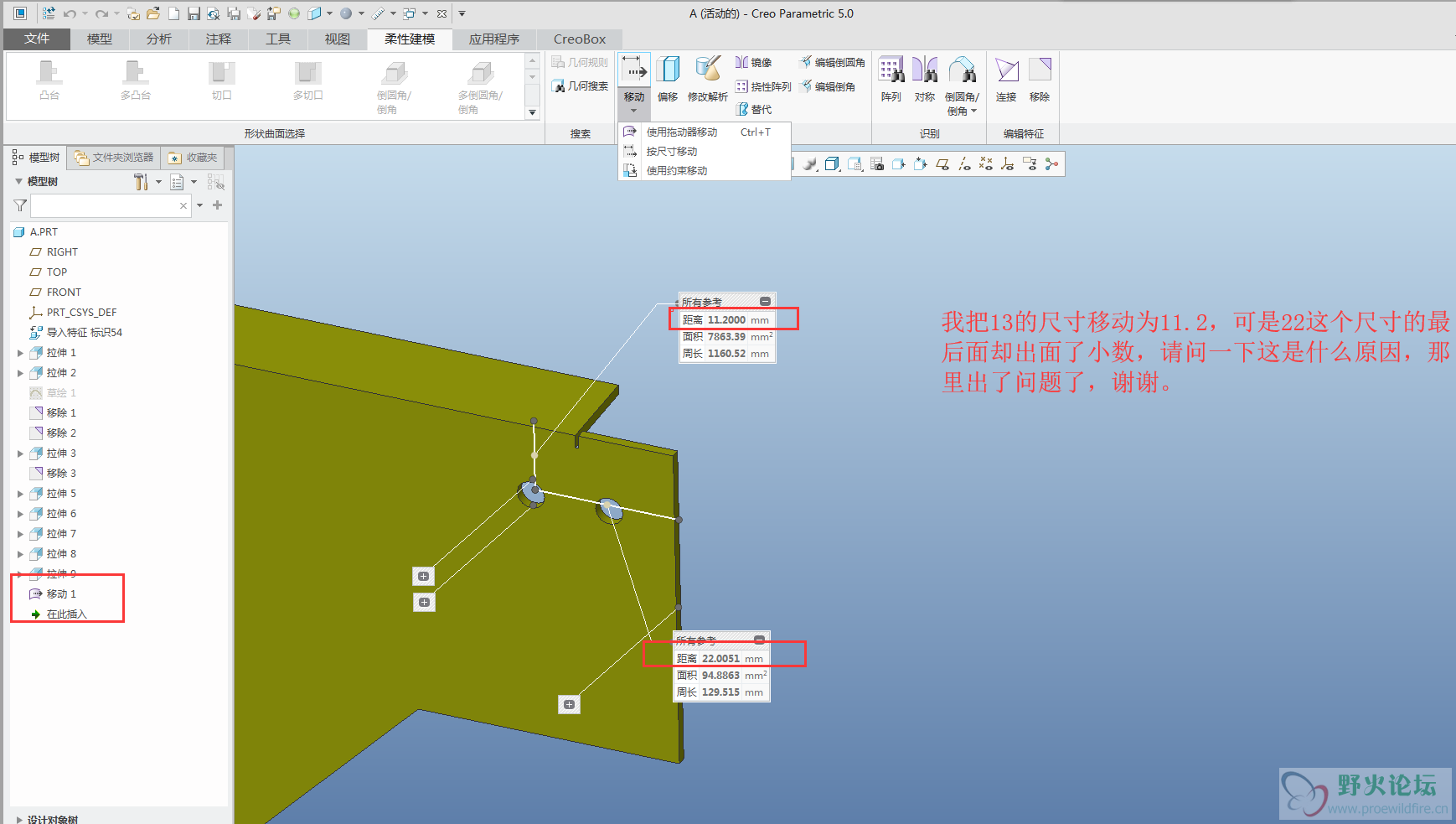The width and height of the screenshot is (1456, 824).
Task: Click the display style shaded-spheres icon
Action: pyautogui.click(x=809, y=164)
